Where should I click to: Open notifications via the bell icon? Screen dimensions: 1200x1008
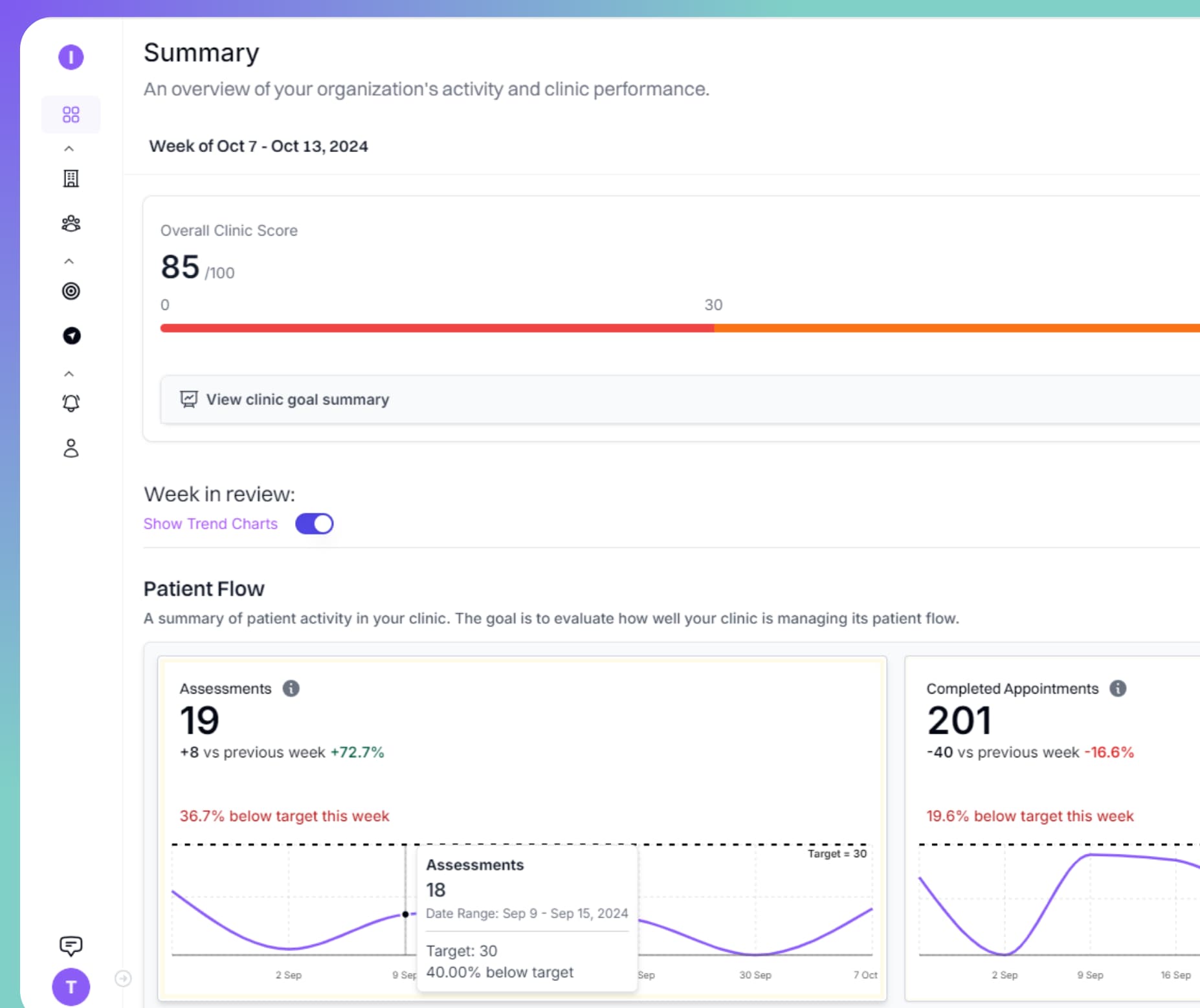[71, 402]
